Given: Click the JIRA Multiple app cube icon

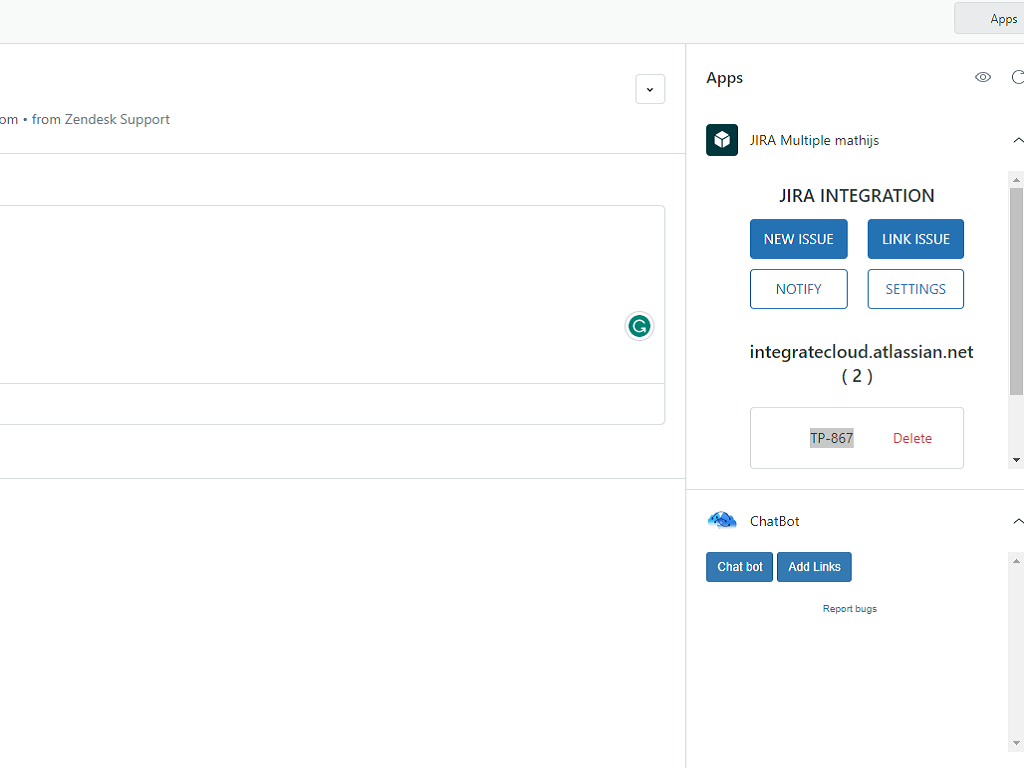Looking at the screenshot, I should 722,140.
